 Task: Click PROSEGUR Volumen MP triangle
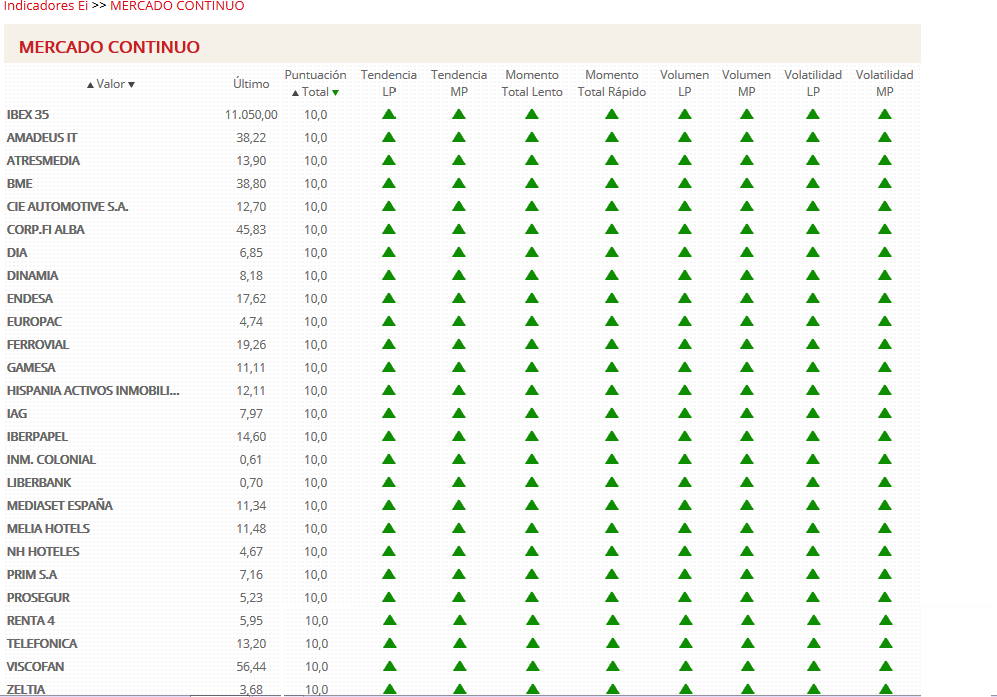pos(747,597)
